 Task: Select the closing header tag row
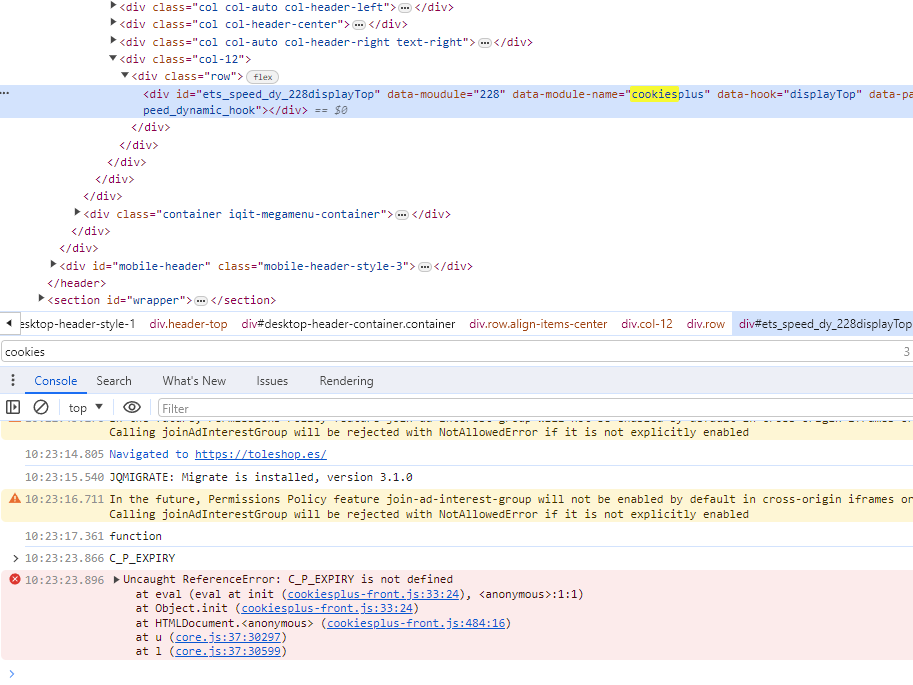tap(77, 284)
